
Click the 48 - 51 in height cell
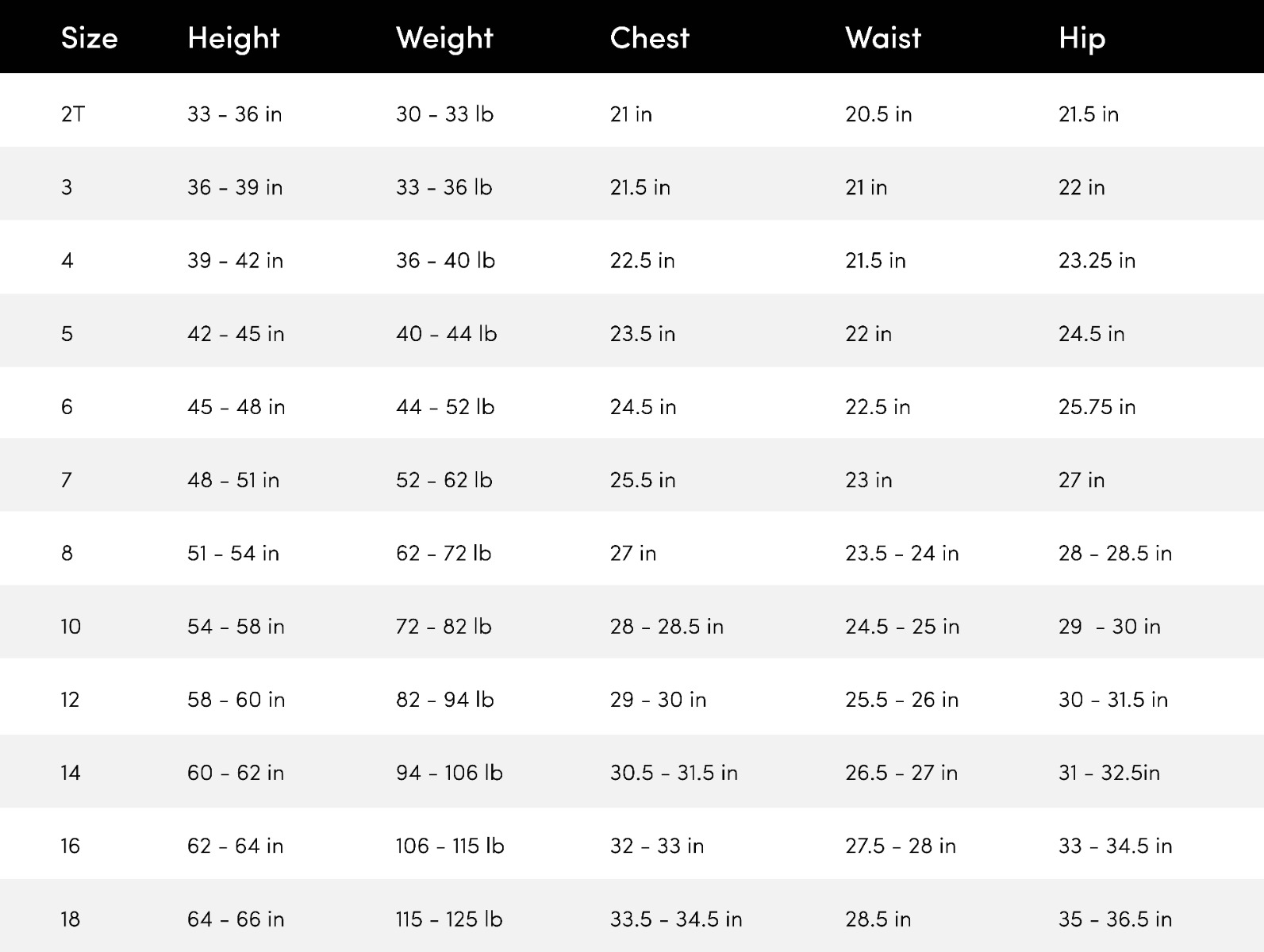point(233,480)
